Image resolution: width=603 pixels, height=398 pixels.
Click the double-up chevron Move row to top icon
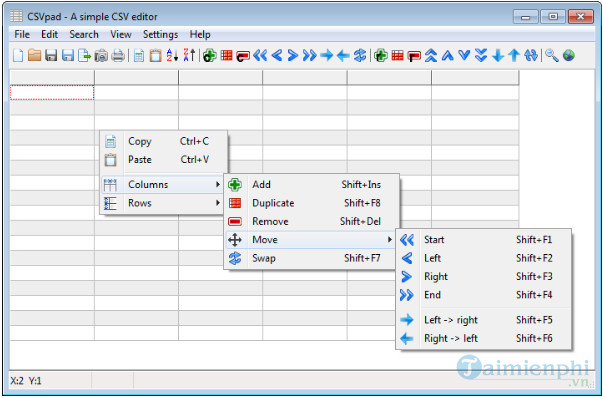coord(431,55)
